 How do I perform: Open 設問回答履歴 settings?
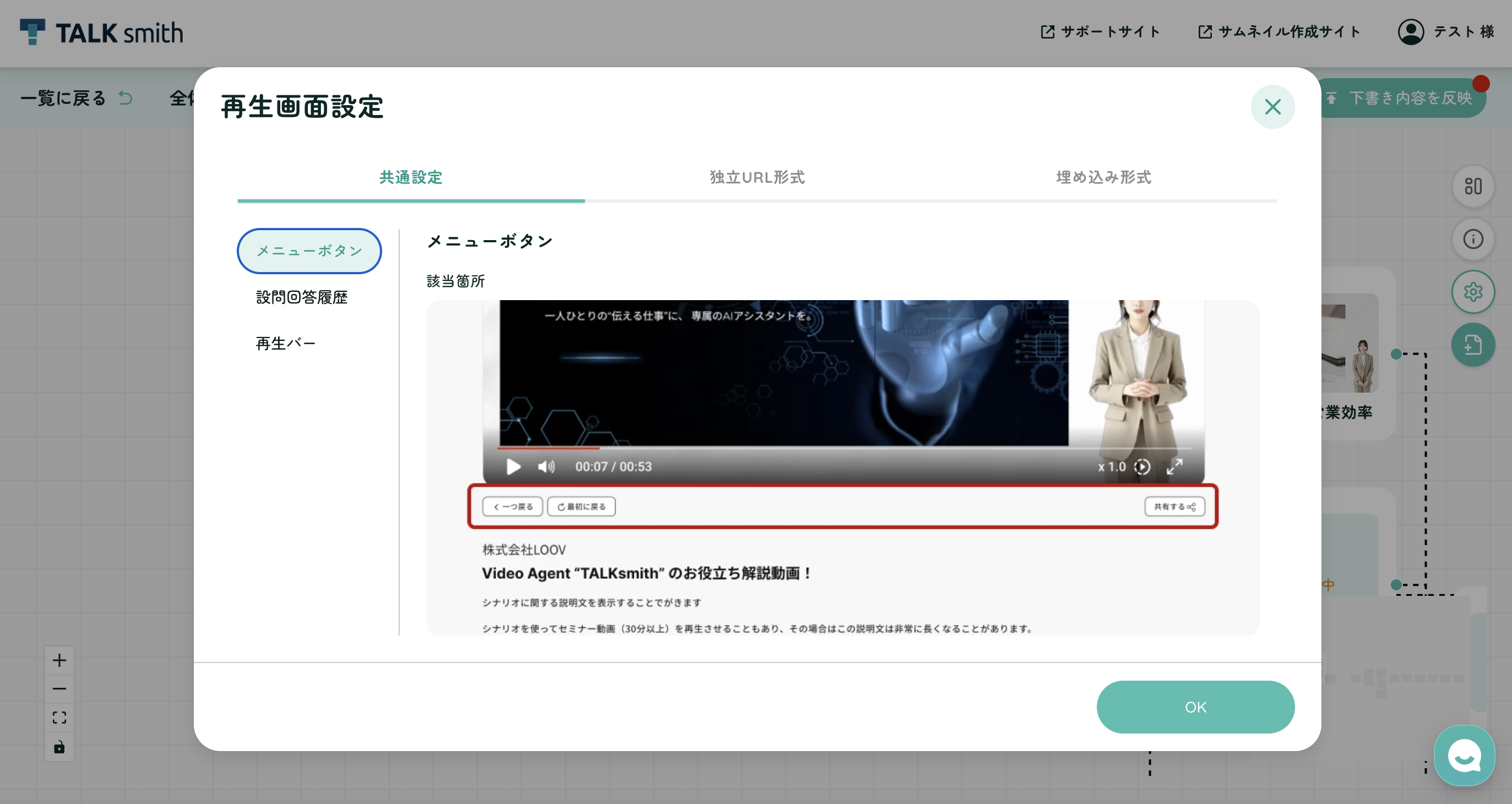tap(302, 297)
